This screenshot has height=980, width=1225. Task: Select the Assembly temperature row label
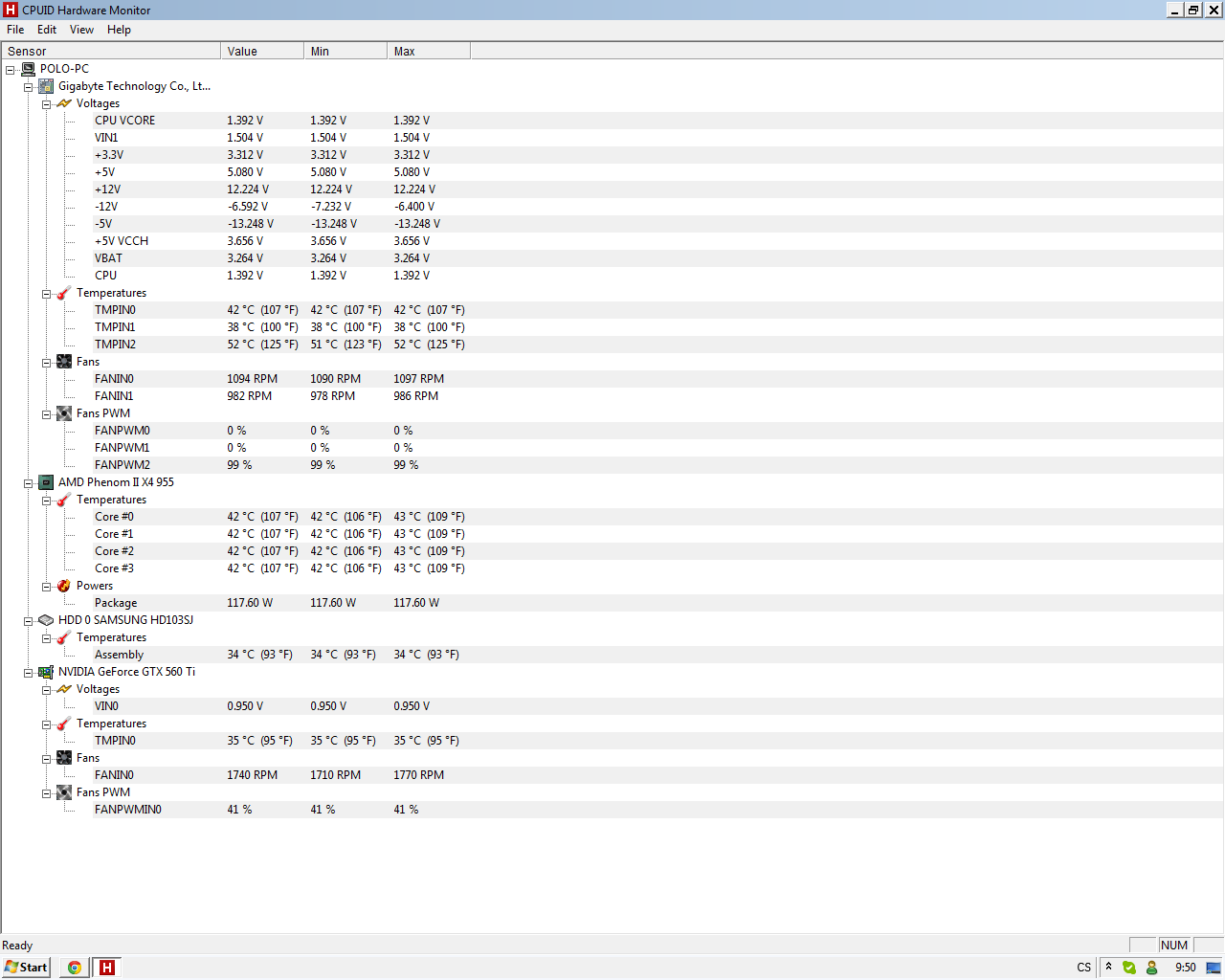click(x=119, y=655)
